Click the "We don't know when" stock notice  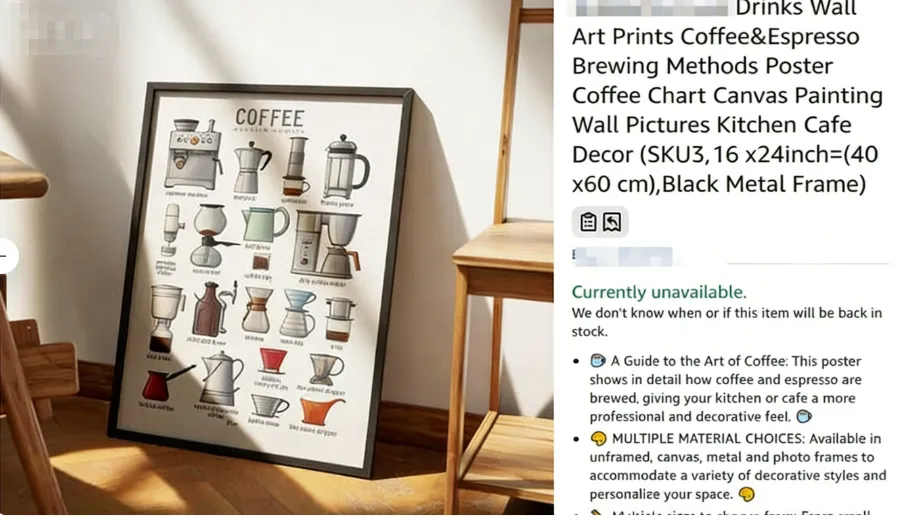[x=727, y=322]
